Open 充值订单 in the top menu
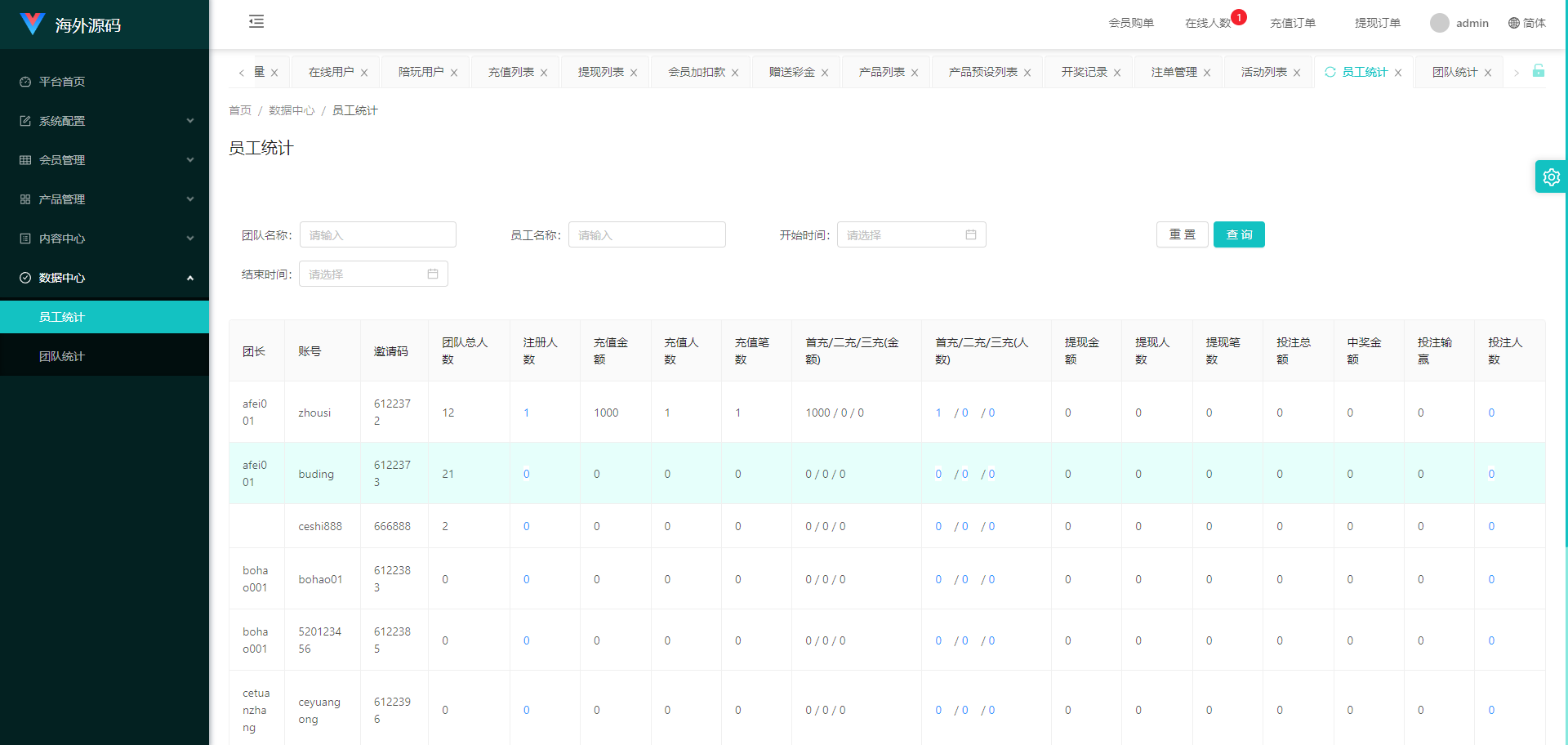This screenshot has height=745, width=1568. pos(1293,23)
